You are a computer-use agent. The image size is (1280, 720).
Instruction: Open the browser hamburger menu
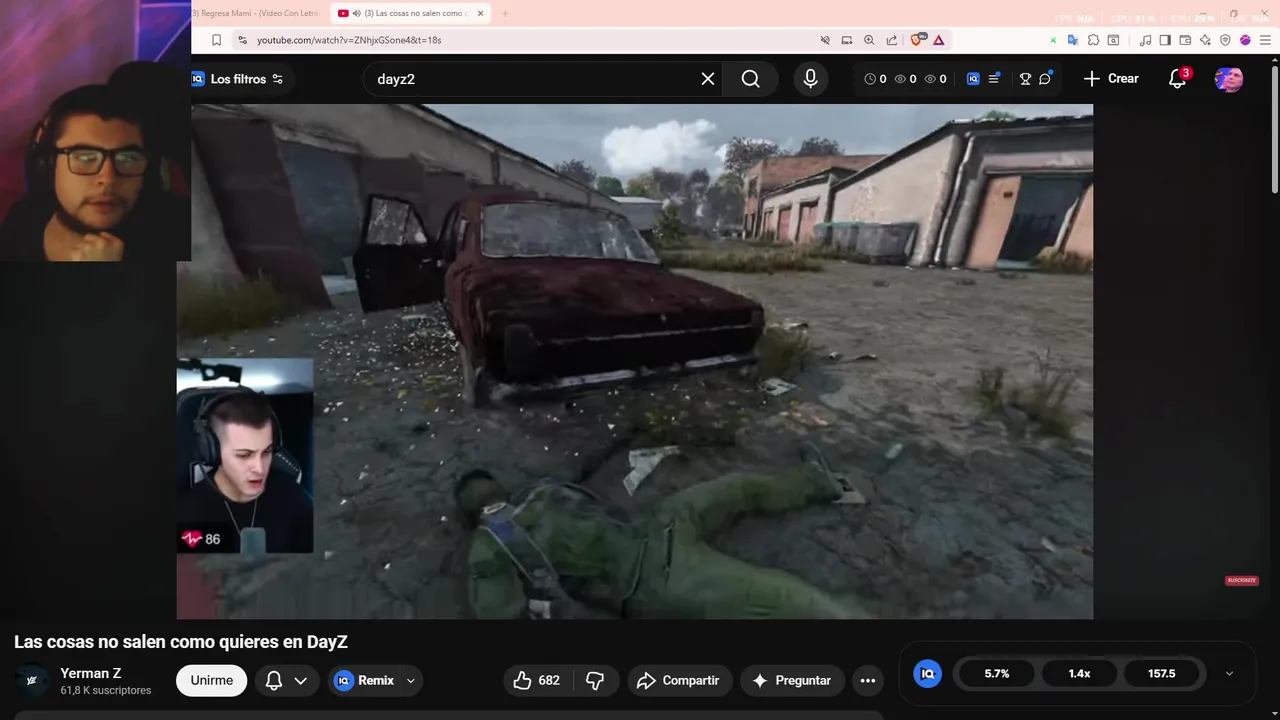[x=1265, y=40]
